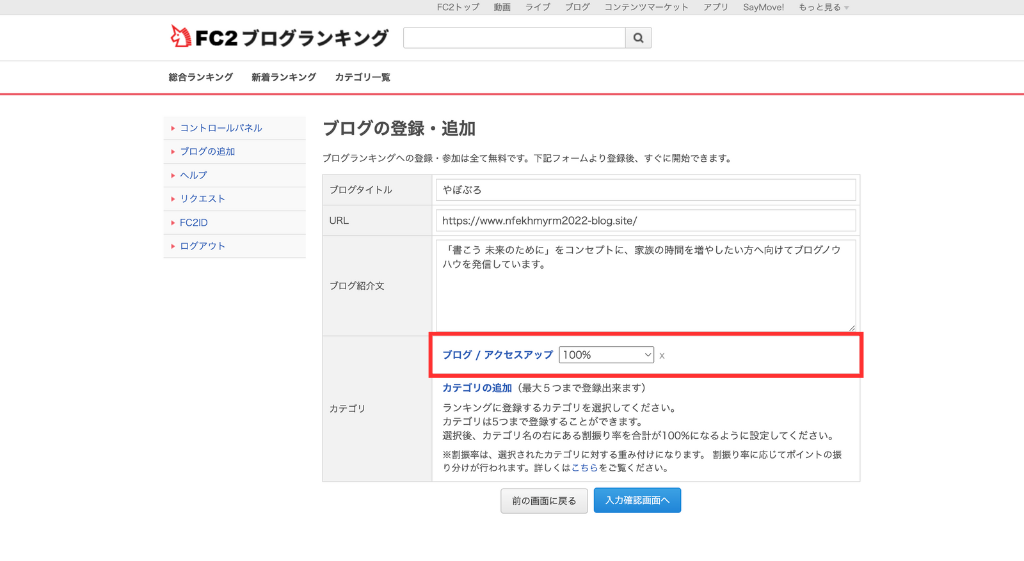Focus the header search input field

pos(514,38)
